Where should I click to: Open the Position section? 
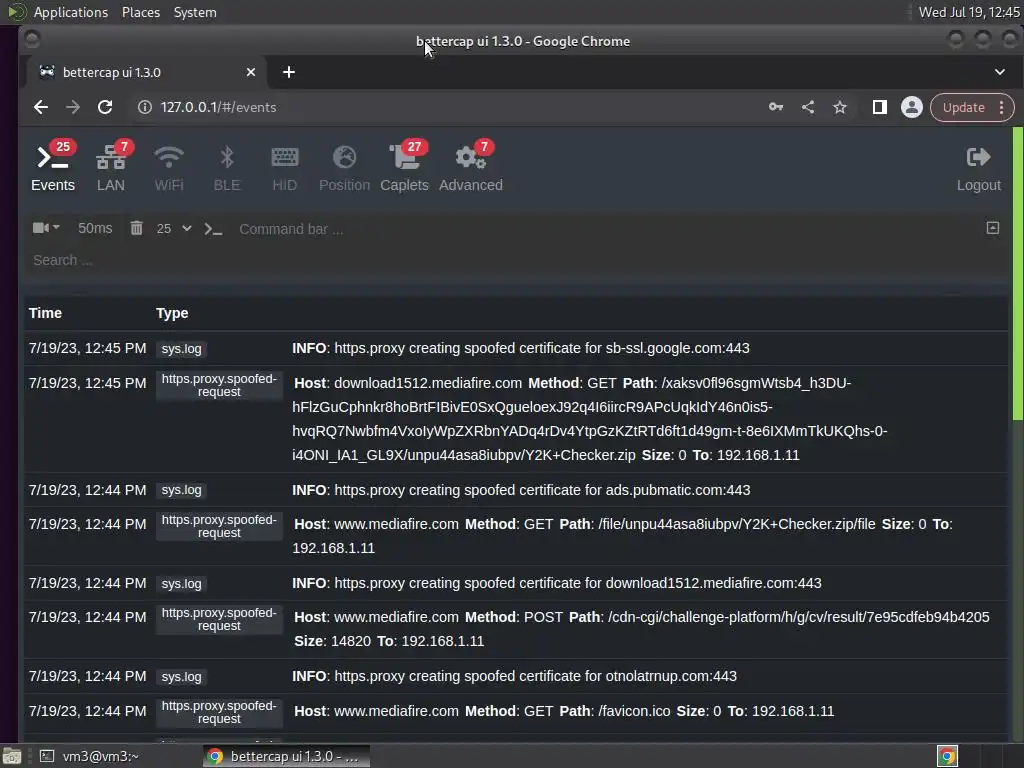[344, 169]
